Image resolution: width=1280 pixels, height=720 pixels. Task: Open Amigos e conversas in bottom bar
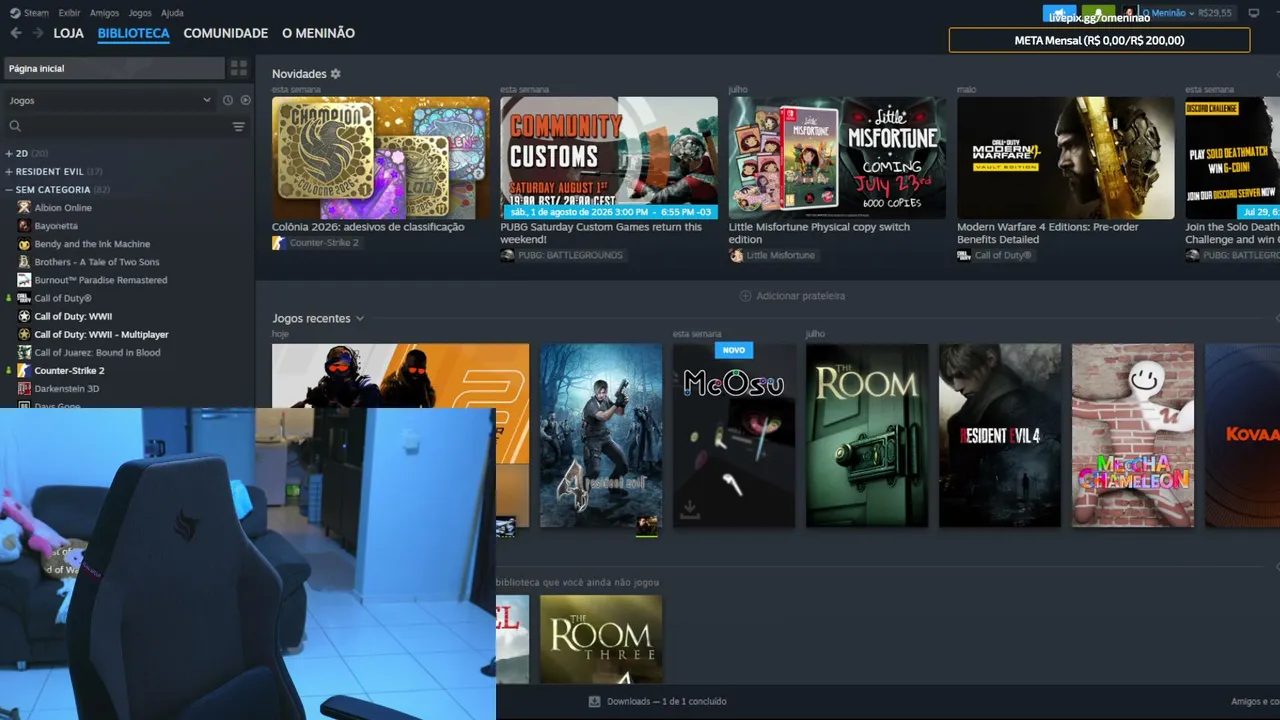(x=1256, y=702)
